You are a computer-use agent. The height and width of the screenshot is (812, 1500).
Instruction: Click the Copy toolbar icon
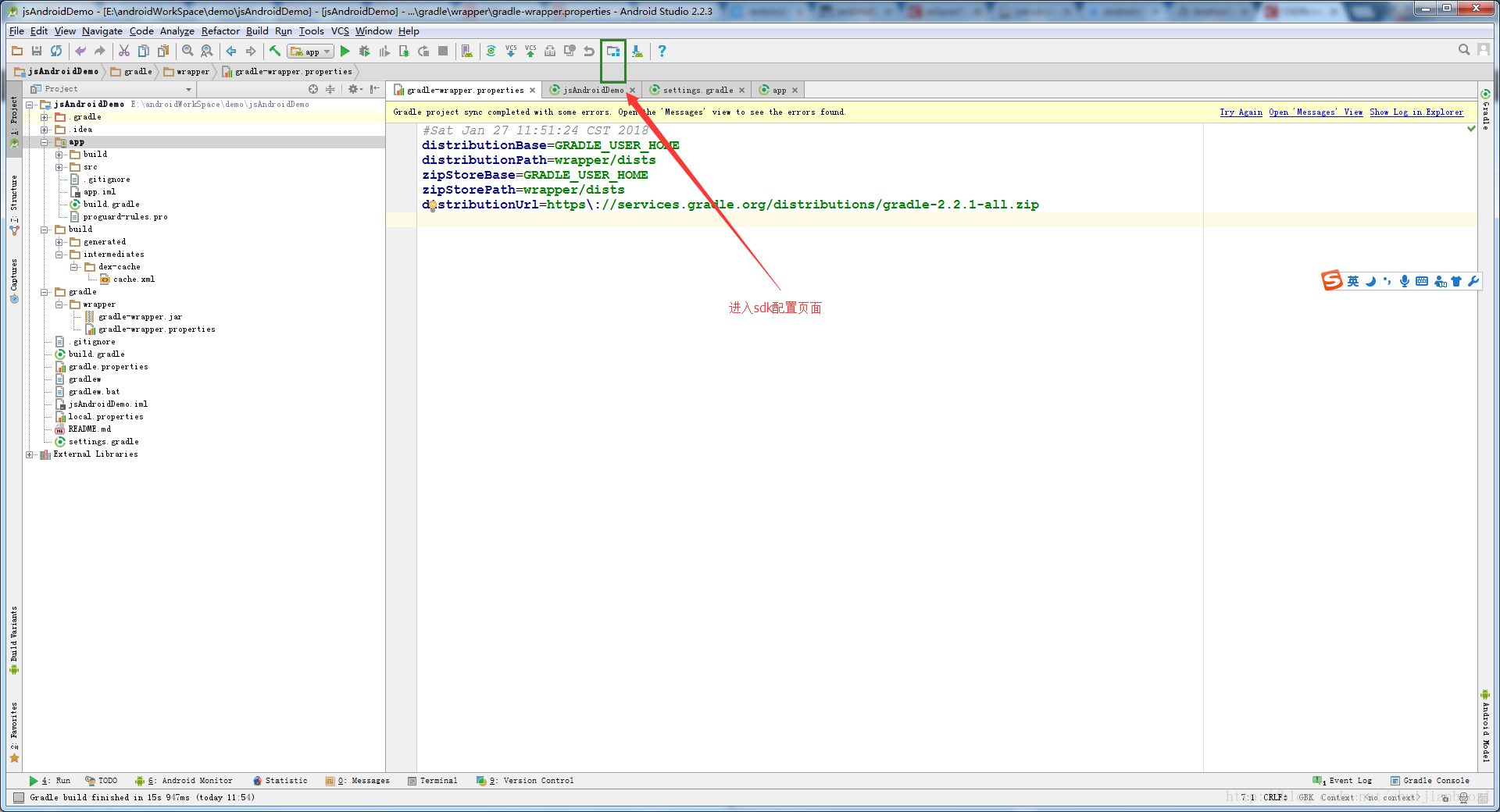[x=144, y=51]
